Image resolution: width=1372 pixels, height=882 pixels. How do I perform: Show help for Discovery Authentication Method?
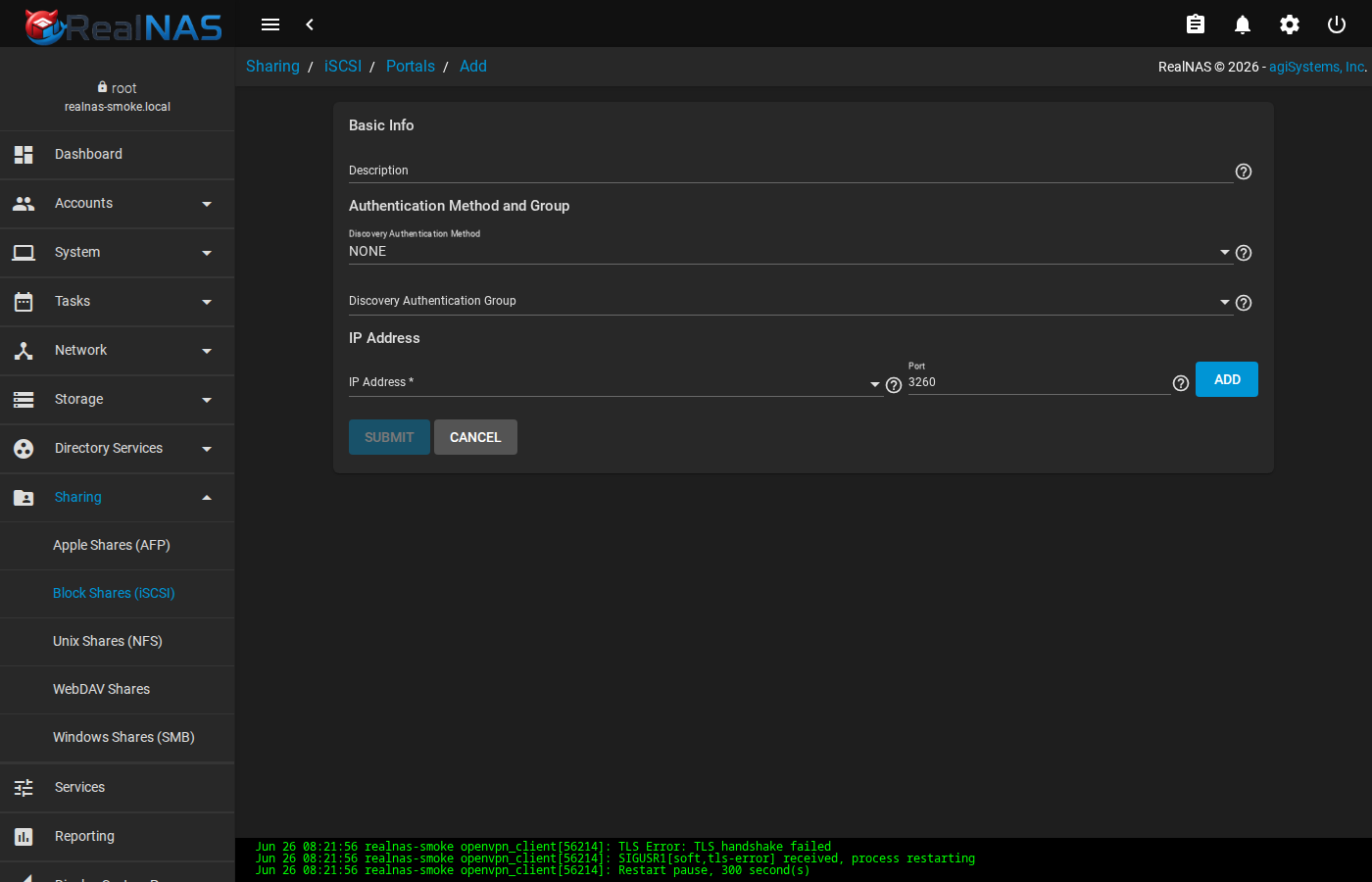[x=1244, y=253]
